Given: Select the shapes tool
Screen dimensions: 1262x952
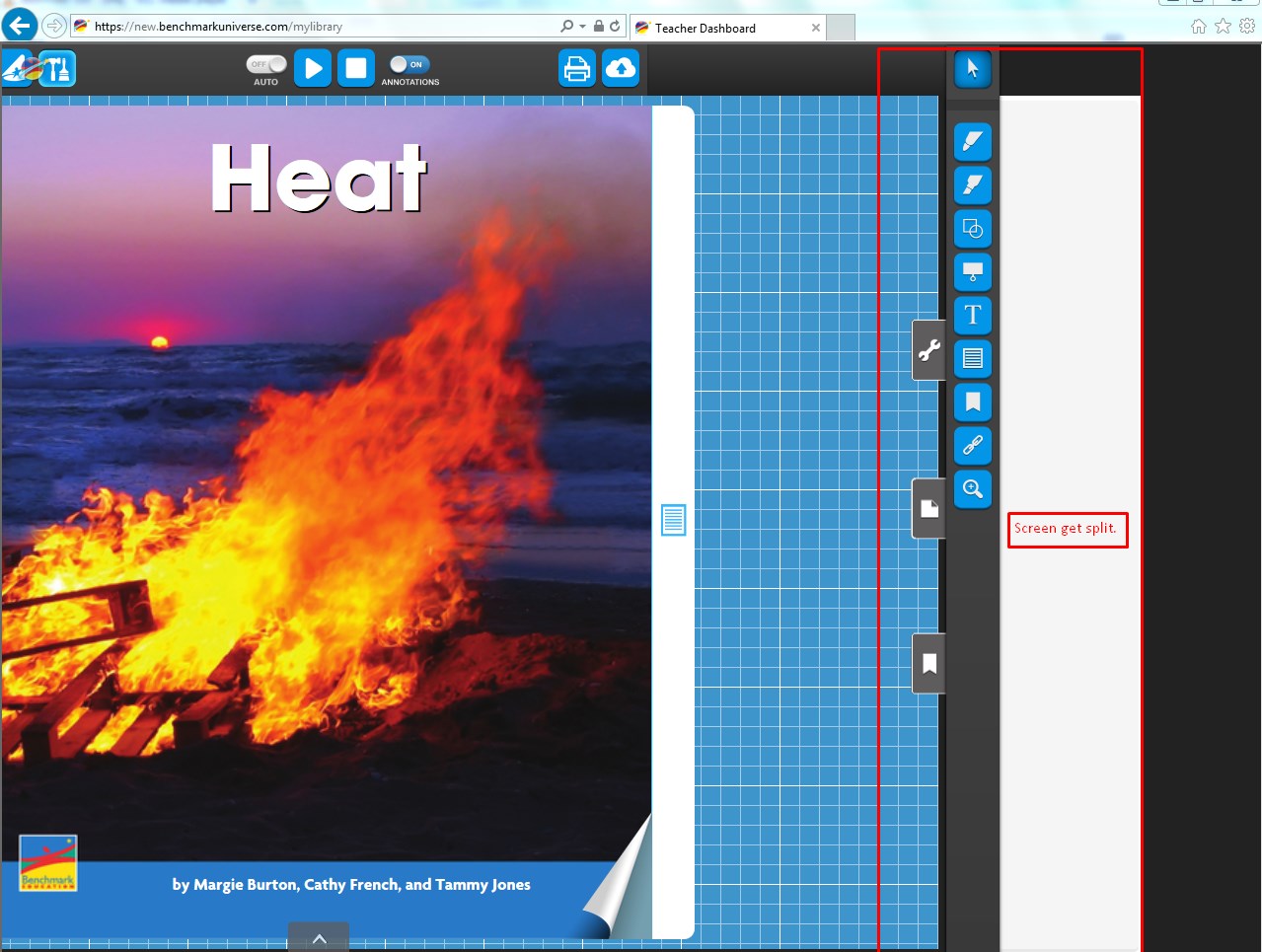Looking at the screenshot, I should tap(973, 229).
